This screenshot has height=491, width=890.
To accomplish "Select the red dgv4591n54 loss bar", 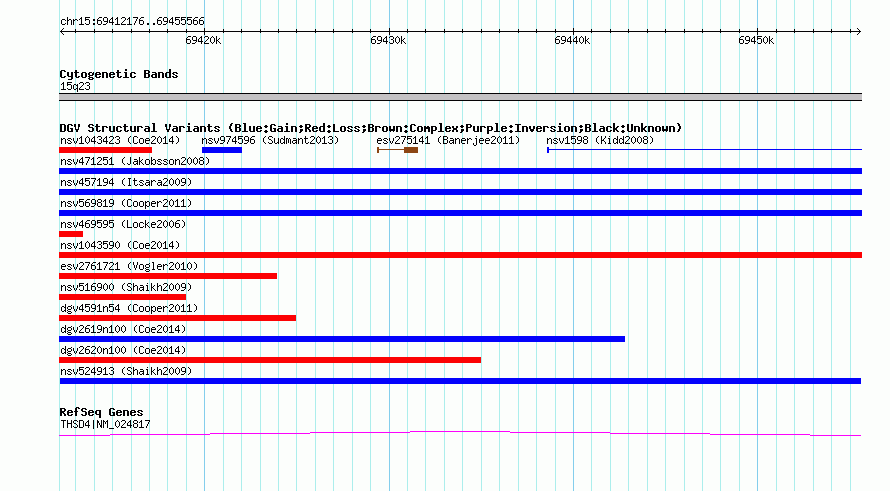I will [x=178, y=318].
